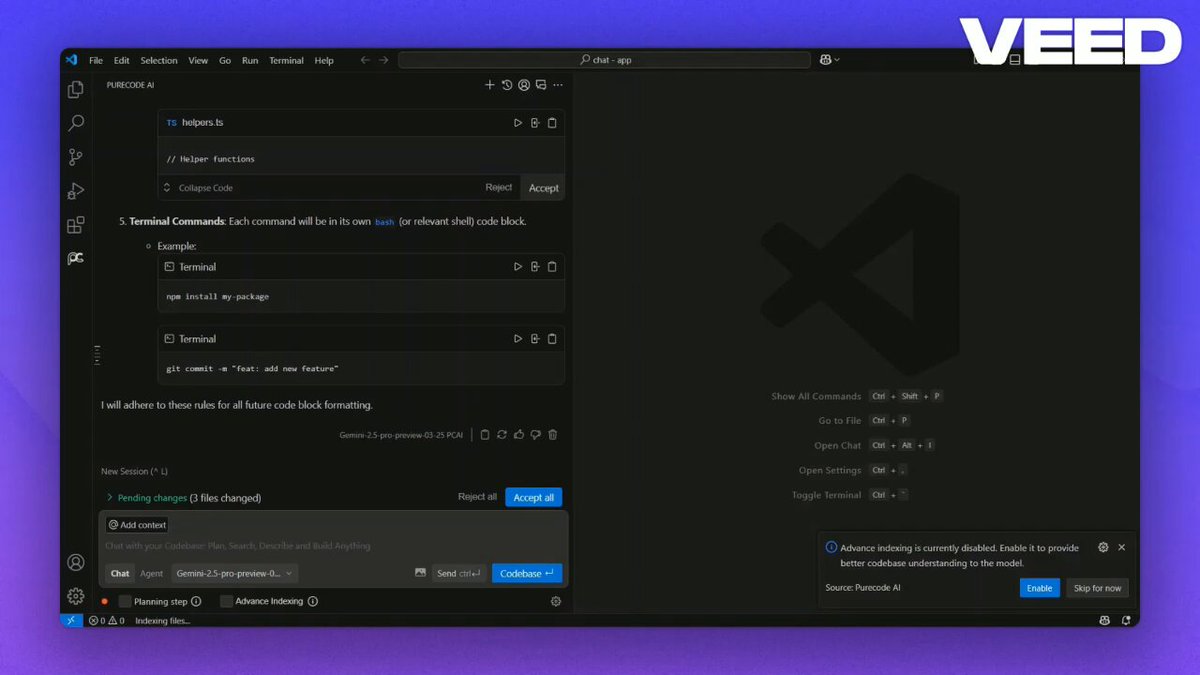Open the Run menu

coord(250,60)
